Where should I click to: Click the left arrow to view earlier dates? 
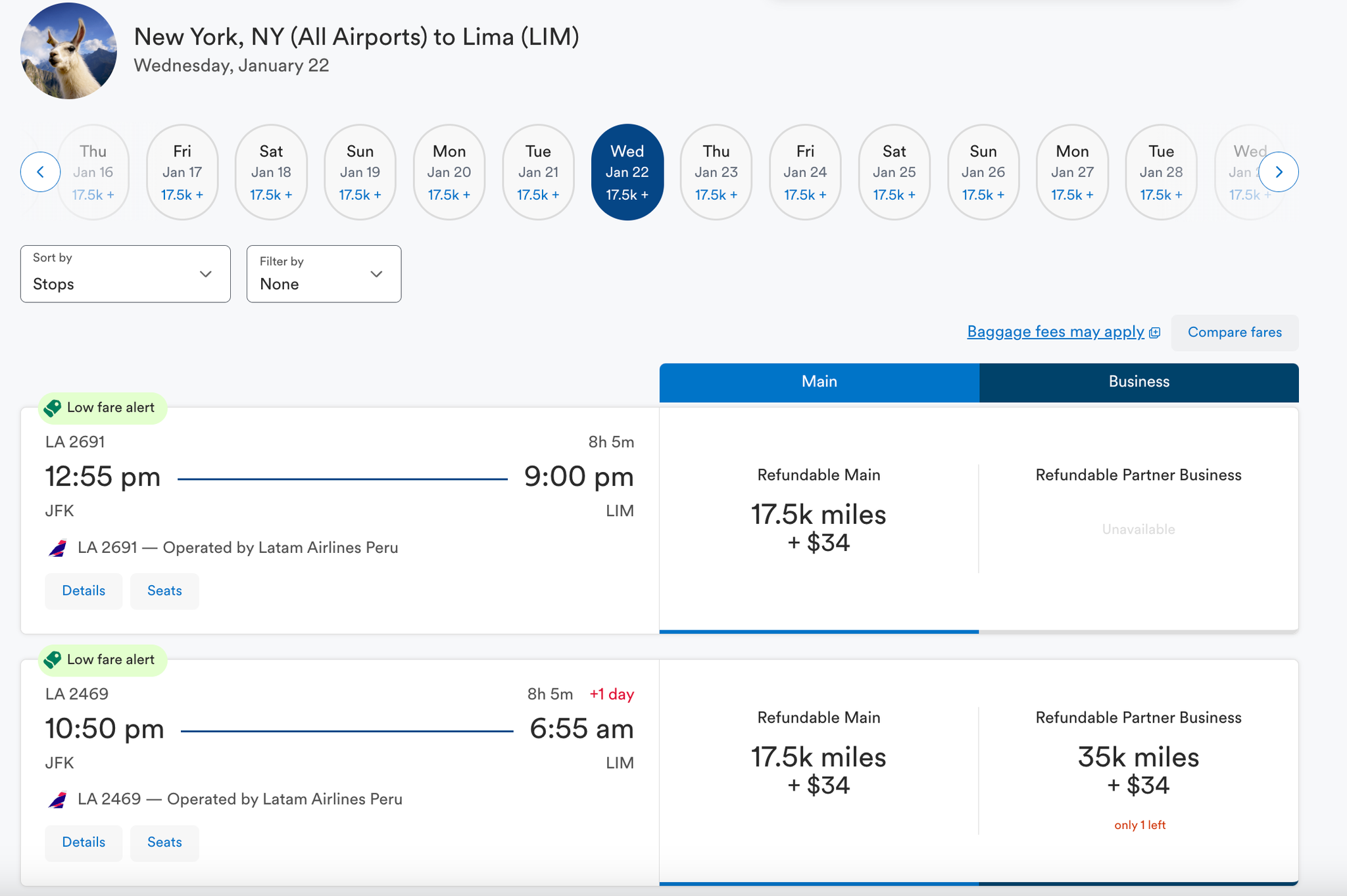[40, 172]
